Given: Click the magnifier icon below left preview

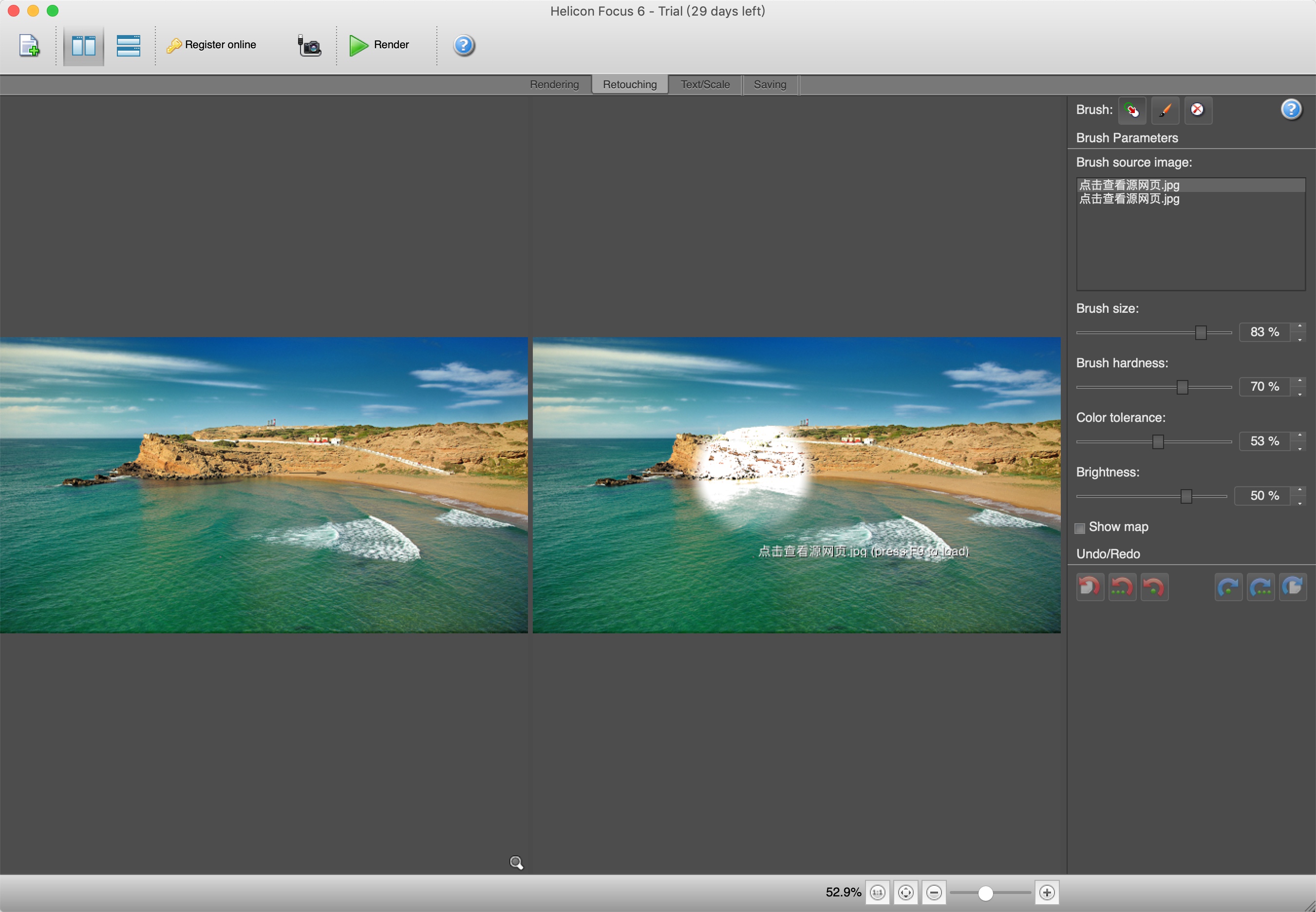Looking at the screenshot, I should pyautogui.click(x=516, y=863).
